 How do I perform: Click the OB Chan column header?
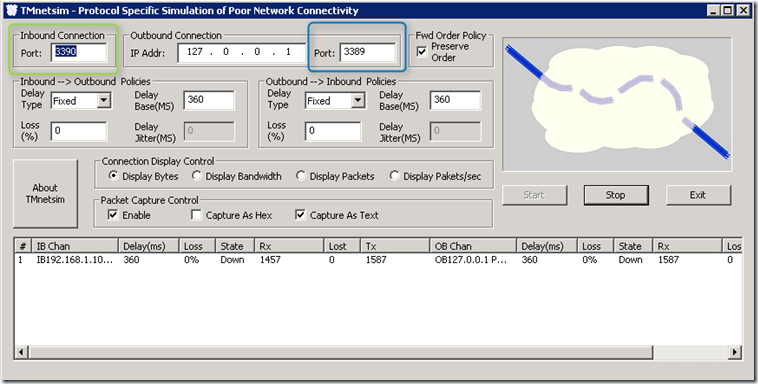[x=473, y=246]
